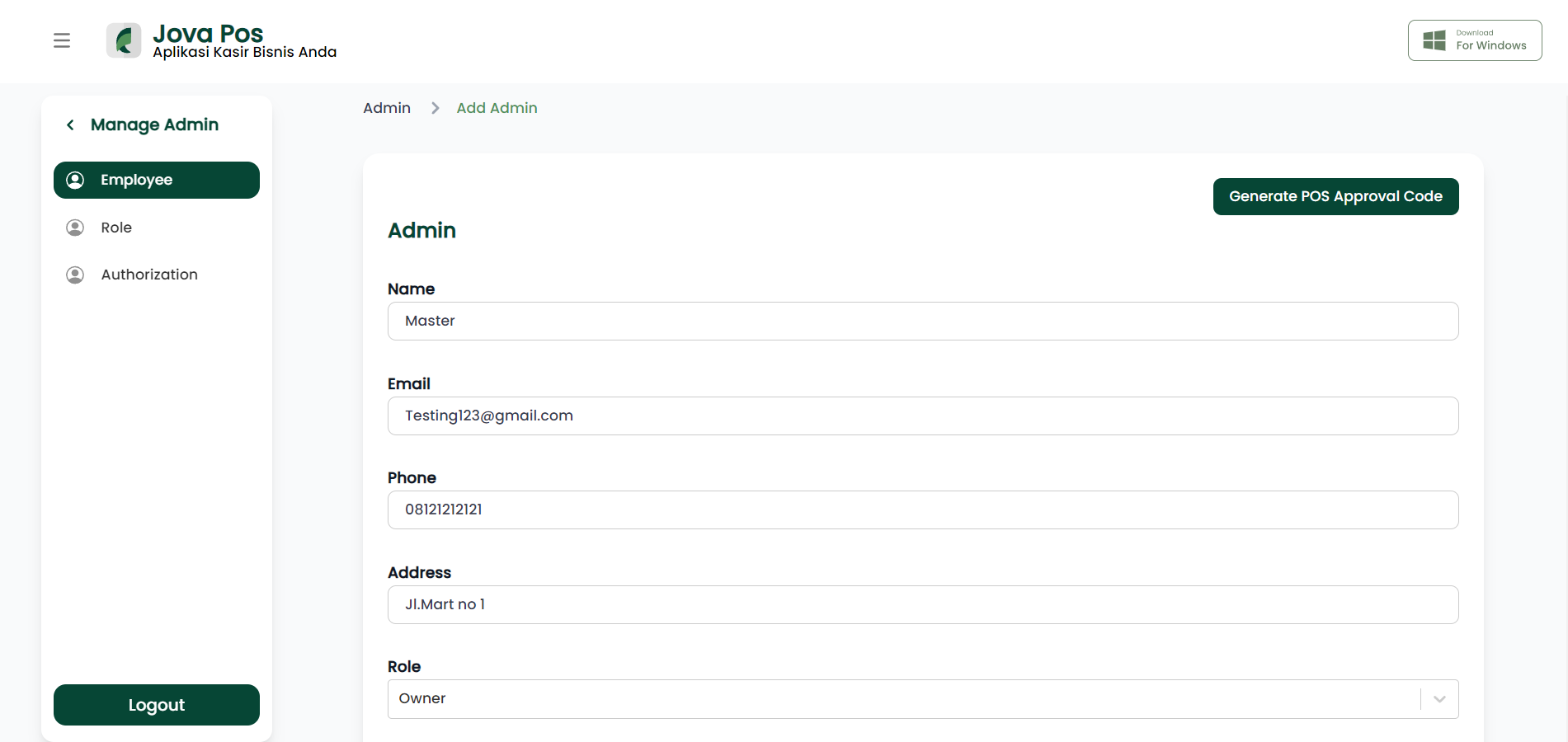Focus the Phone input field

coord(923,510)
